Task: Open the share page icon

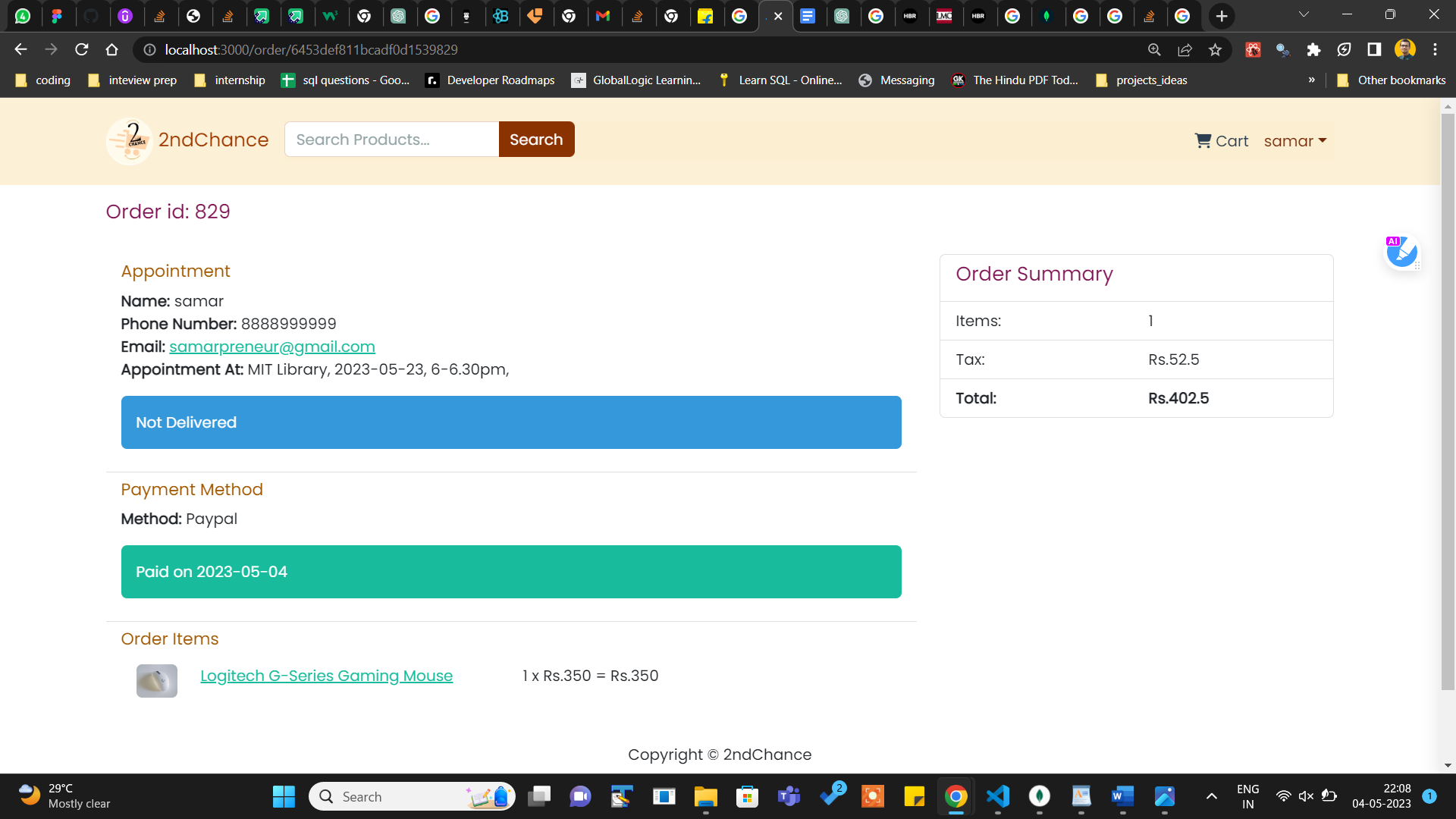Action: click(1185, 49)
